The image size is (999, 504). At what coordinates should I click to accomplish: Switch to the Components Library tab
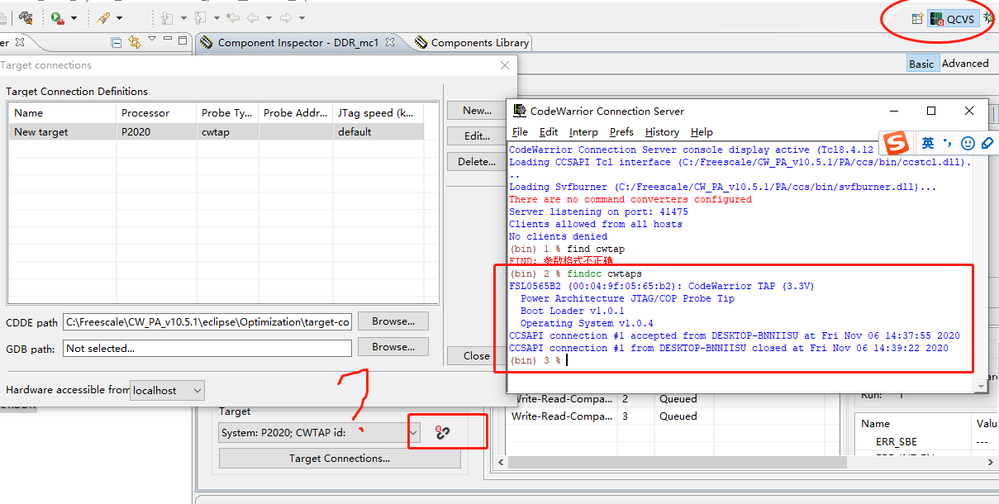click(x=471, y=43)
